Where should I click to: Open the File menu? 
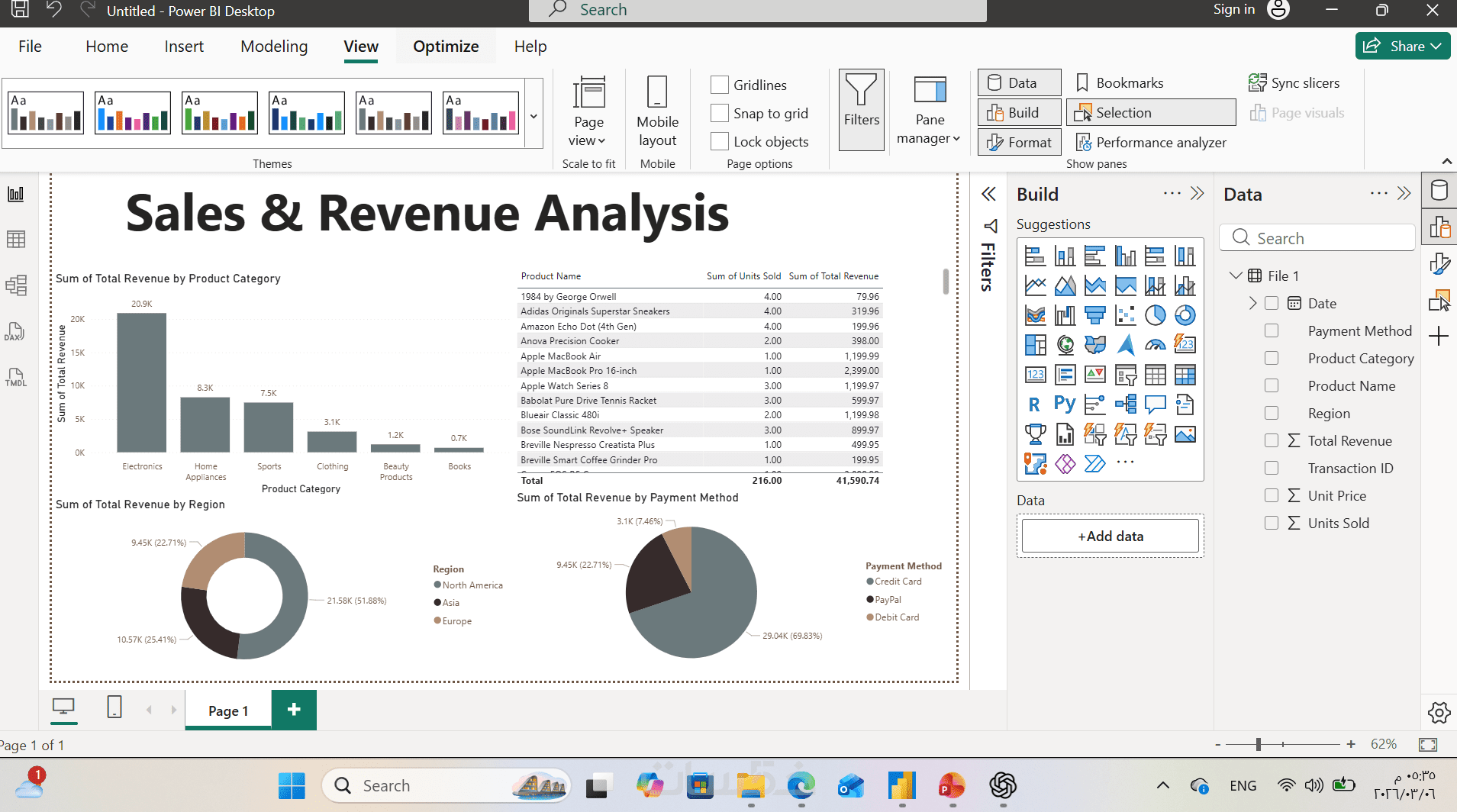click(x=31, y=47)
